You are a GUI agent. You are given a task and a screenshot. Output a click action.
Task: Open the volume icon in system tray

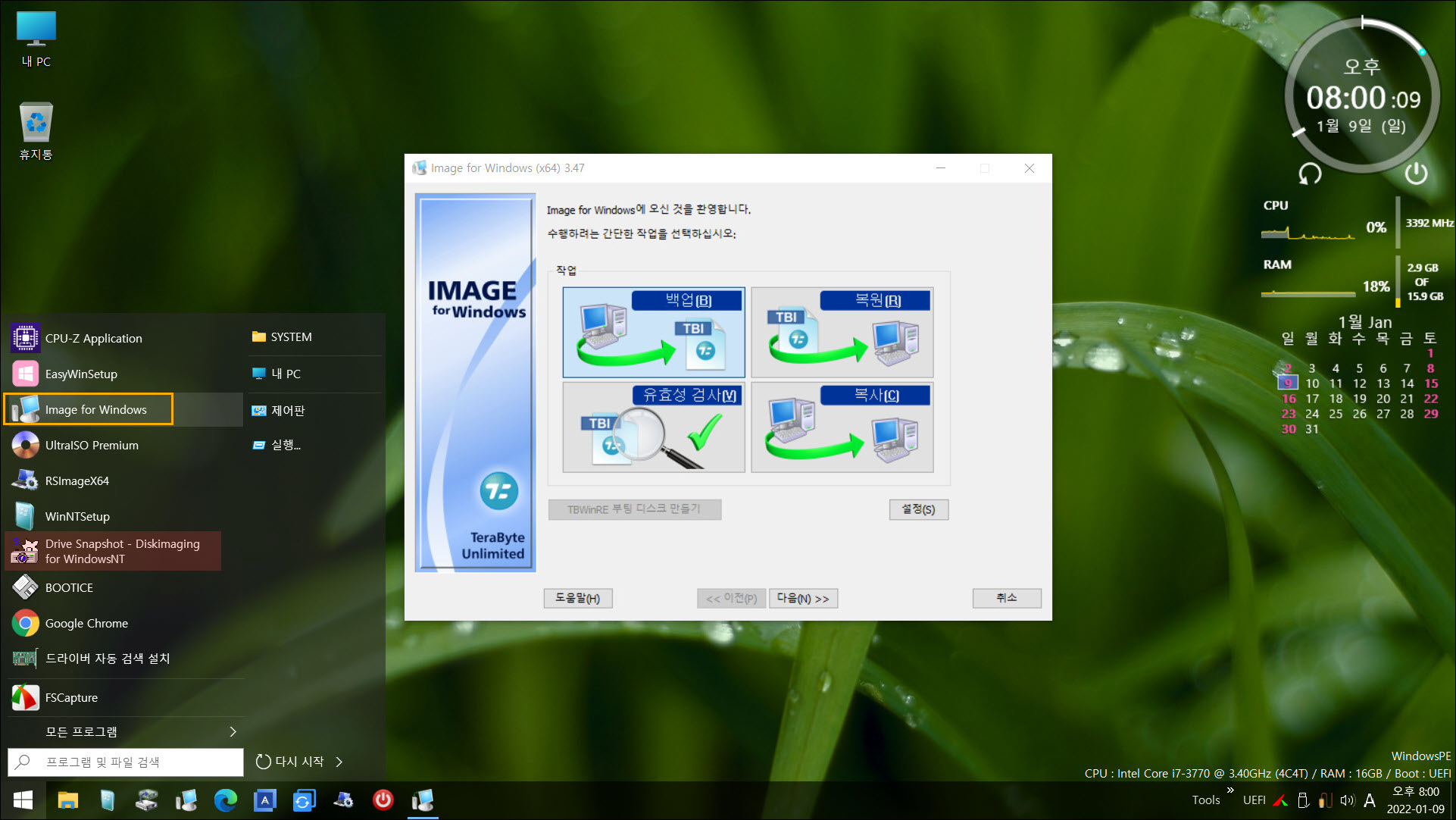pyautogui.click(x=1347, y=800)
